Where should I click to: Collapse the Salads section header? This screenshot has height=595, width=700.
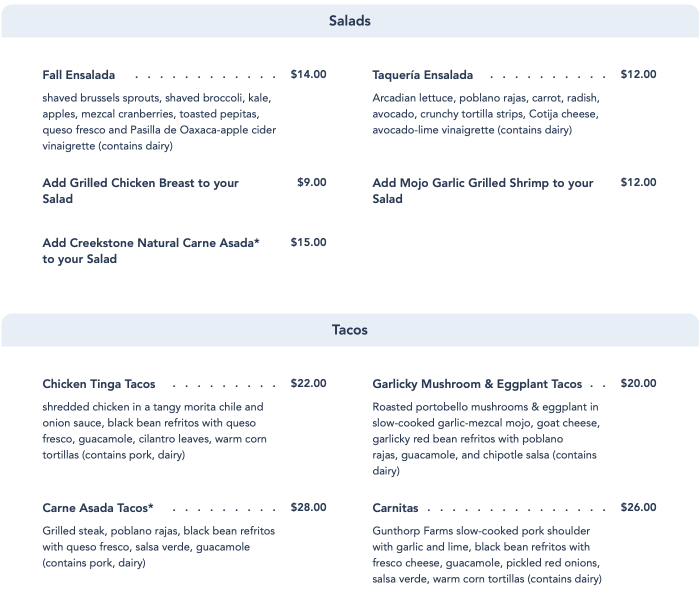(350, 21)
